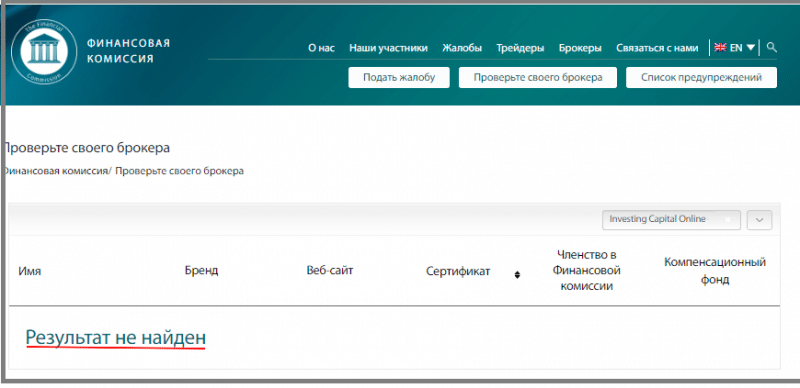Click the Financial Commission logo emblem
The height and width of the screenshot is (388, 800).
point(44,53)
